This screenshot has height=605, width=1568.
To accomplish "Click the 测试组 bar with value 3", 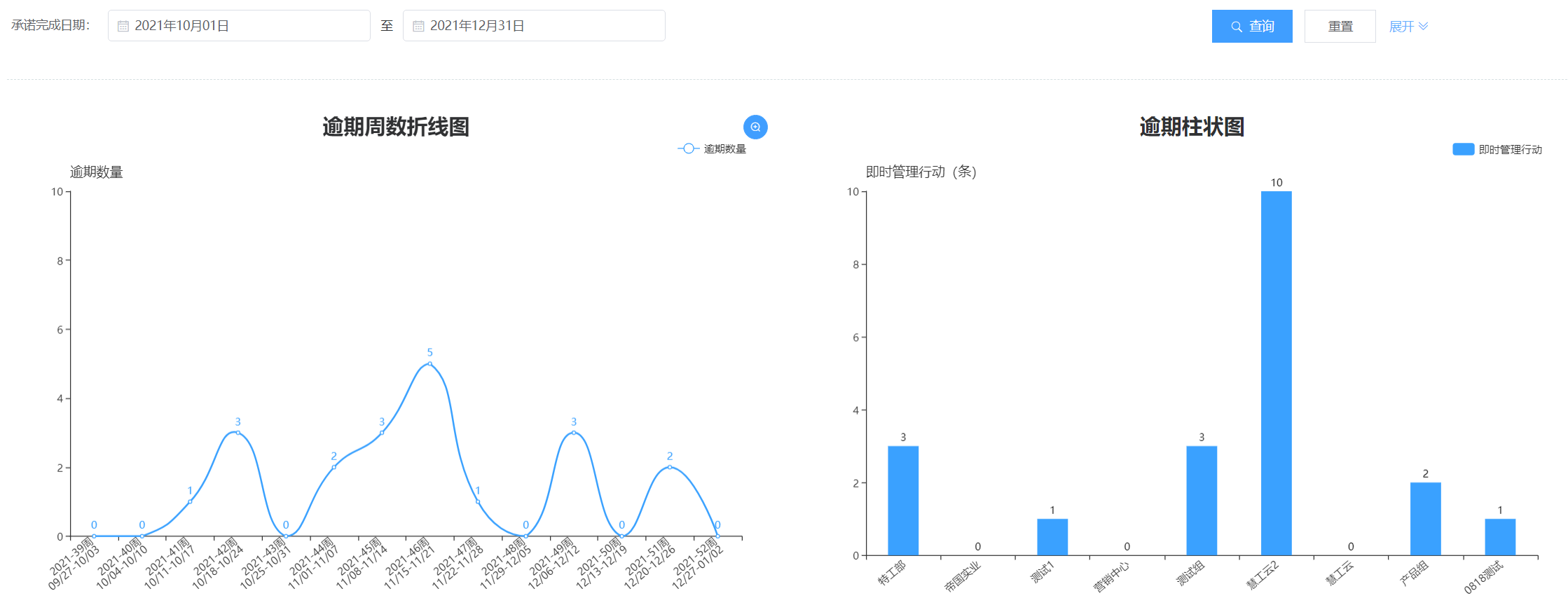I will (x=1202, y=500).
